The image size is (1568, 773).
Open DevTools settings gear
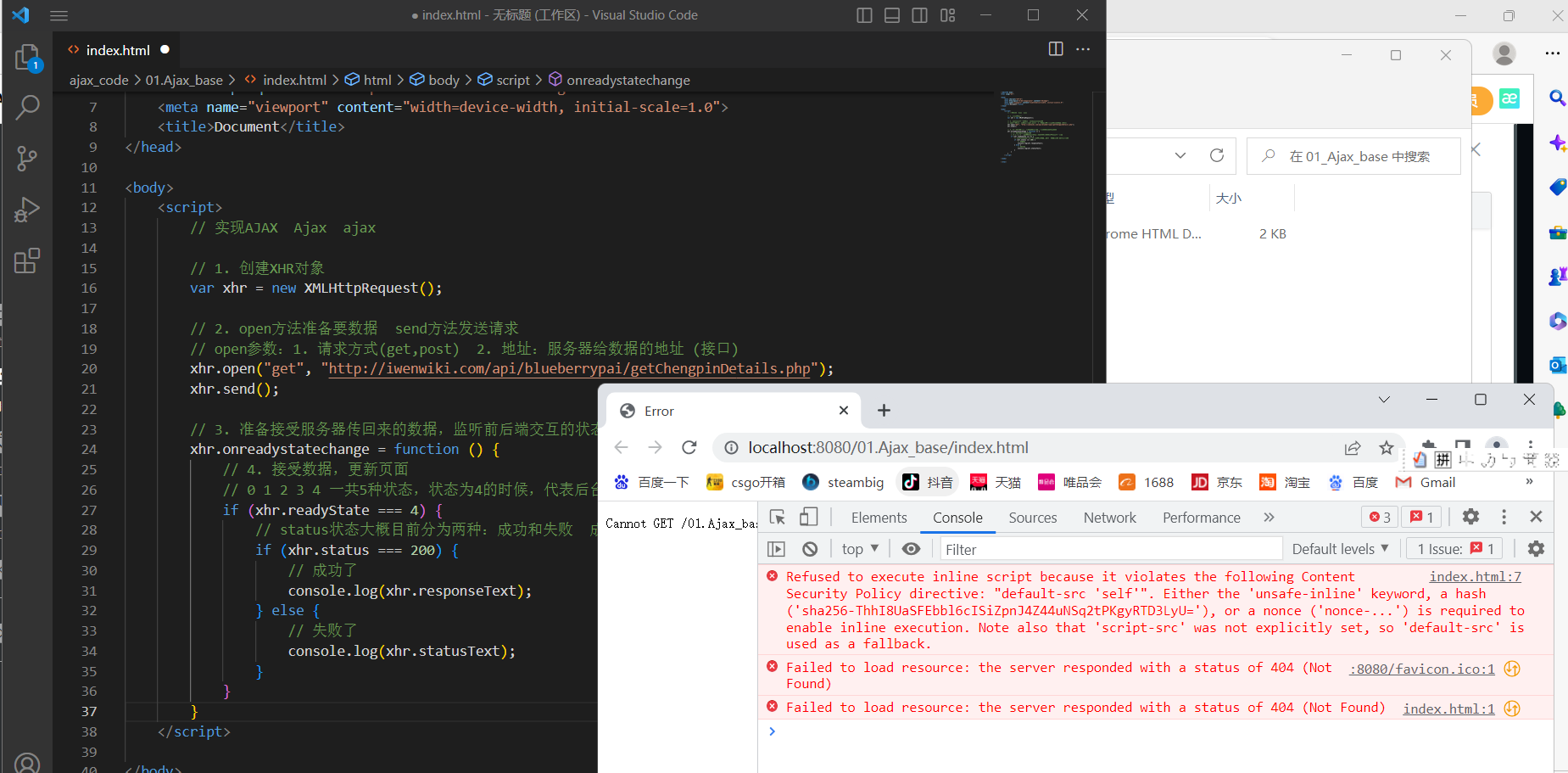pyautogui.click(x=1471, y=517)
